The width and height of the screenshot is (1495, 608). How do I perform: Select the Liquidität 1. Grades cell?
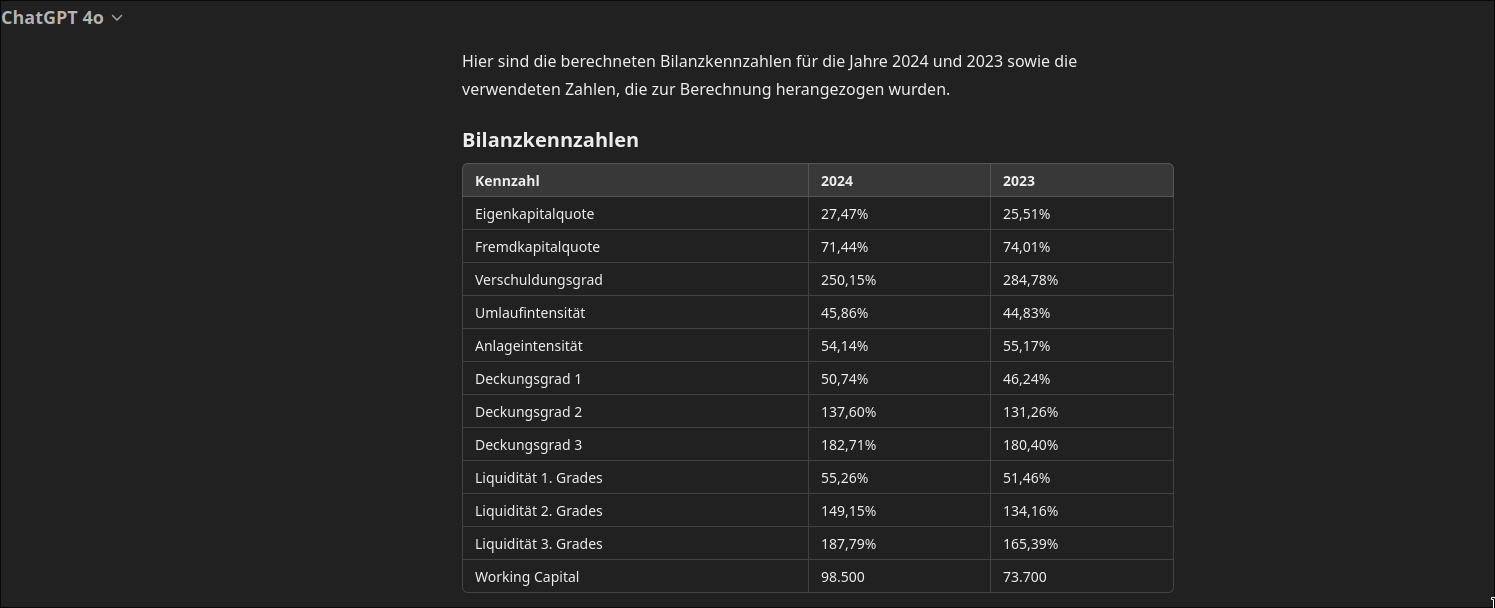(539, 477)
